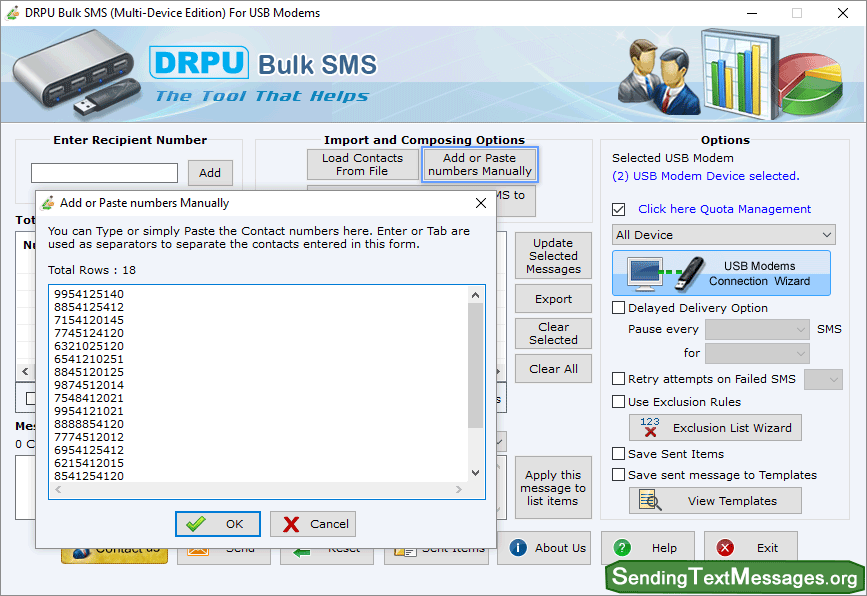Click the numbers list vertical scrollbar thumb
Image resolution: width=867 pixels, height=596 pixels.
476,365
